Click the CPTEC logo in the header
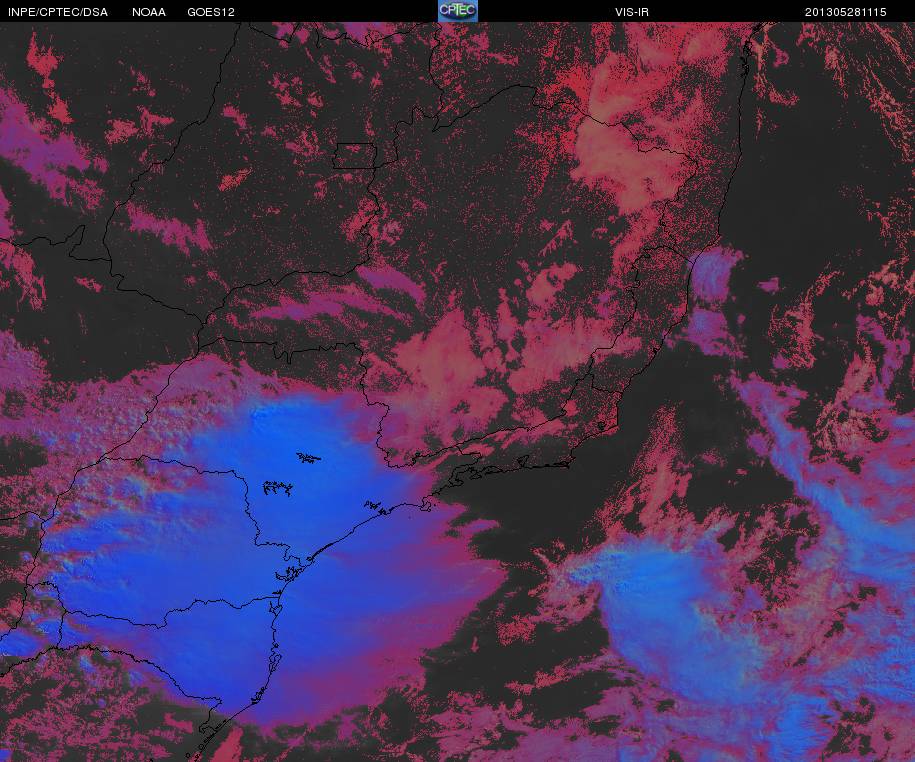The height and width of the screenshot is (762, 915). (x=458, y=11)
